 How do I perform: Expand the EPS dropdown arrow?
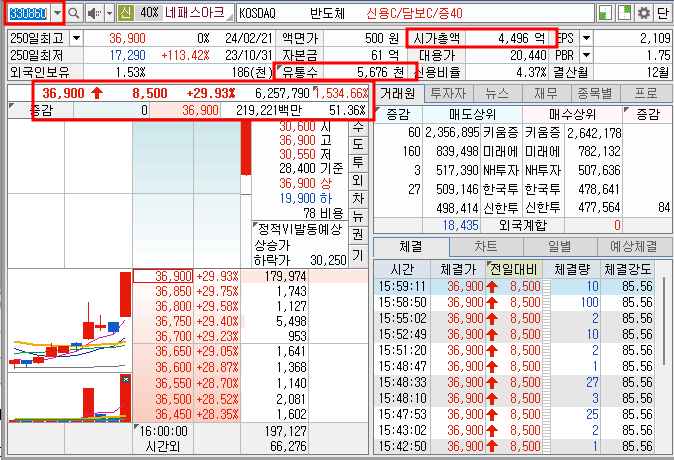[x=586, y=38]
